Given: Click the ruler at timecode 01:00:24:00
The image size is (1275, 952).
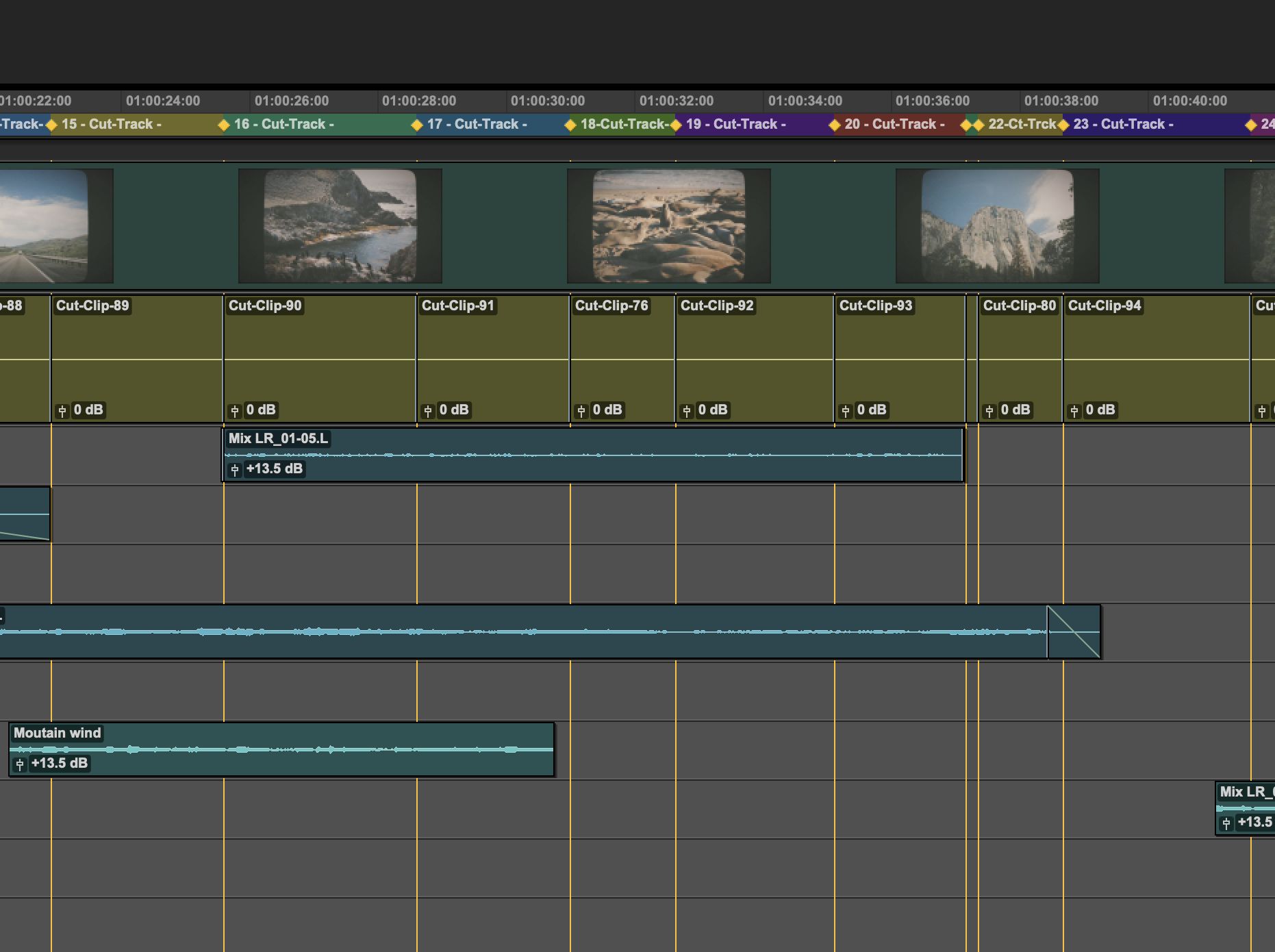Looking at the screenshot, I should click(x=163, y=101).
